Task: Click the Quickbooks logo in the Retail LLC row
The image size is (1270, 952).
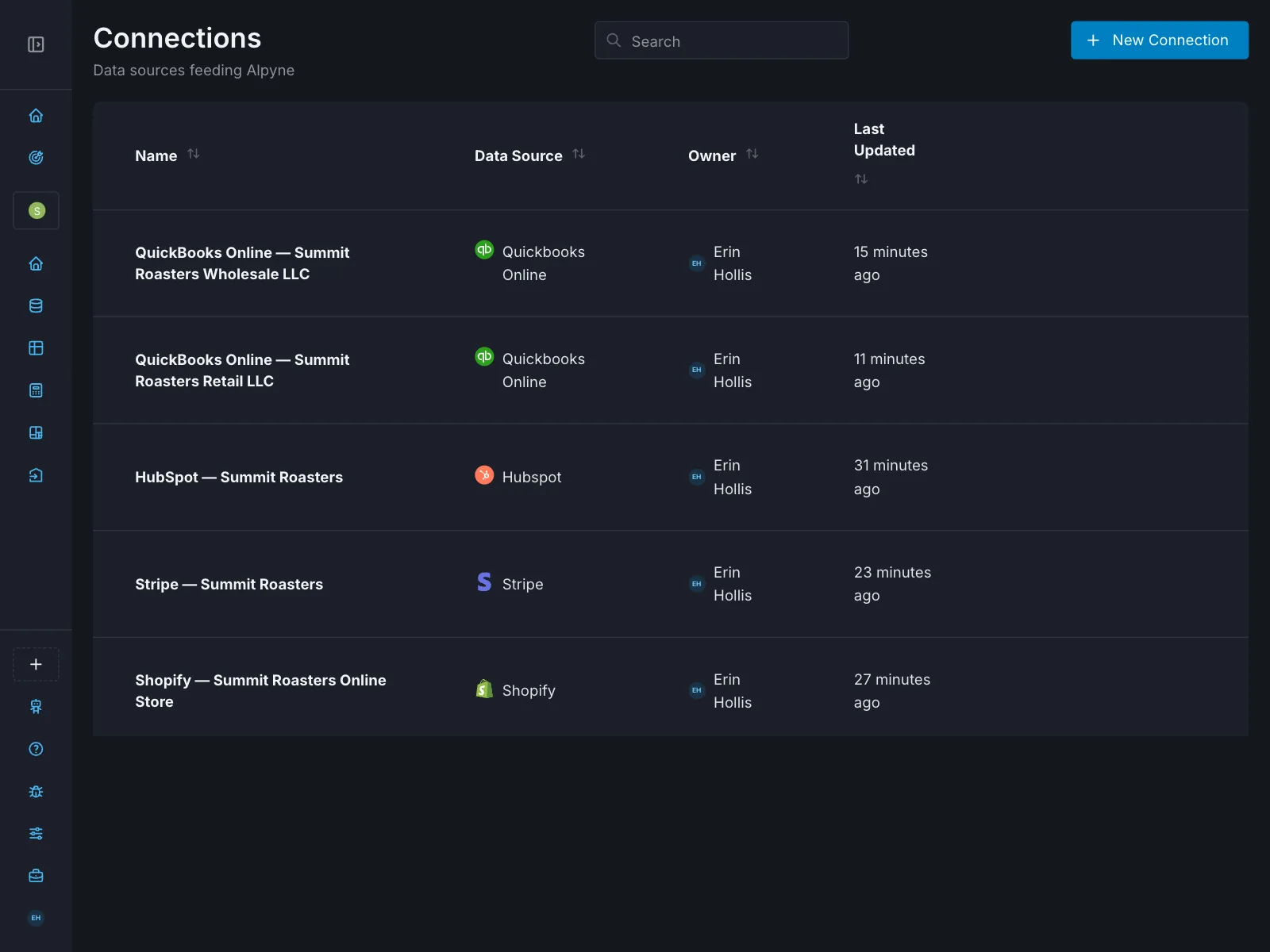Action: click(x=484, y=356)
